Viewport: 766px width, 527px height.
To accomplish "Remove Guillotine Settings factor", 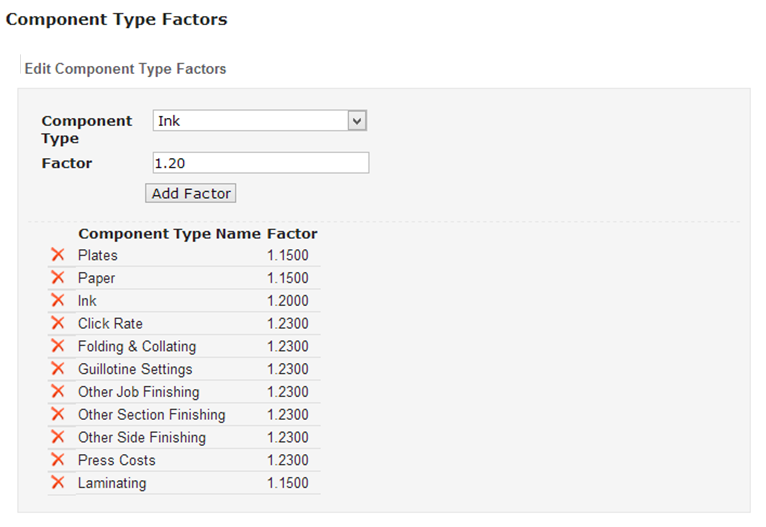I will [57, 369].
